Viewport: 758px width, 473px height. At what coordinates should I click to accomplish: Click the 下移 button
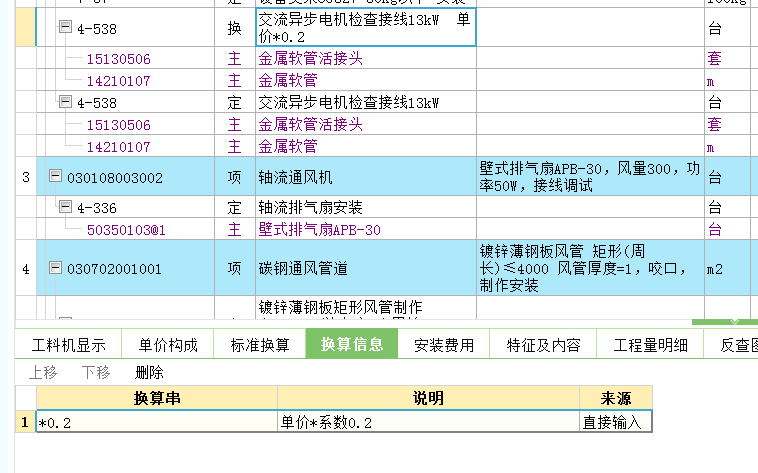point(96,372)
